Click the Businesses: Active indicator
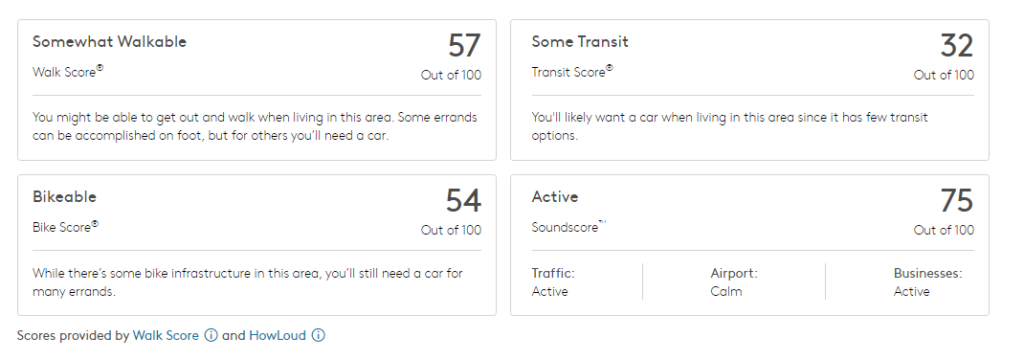This screenshot has width=1024, height=360. tap(928, 282)
